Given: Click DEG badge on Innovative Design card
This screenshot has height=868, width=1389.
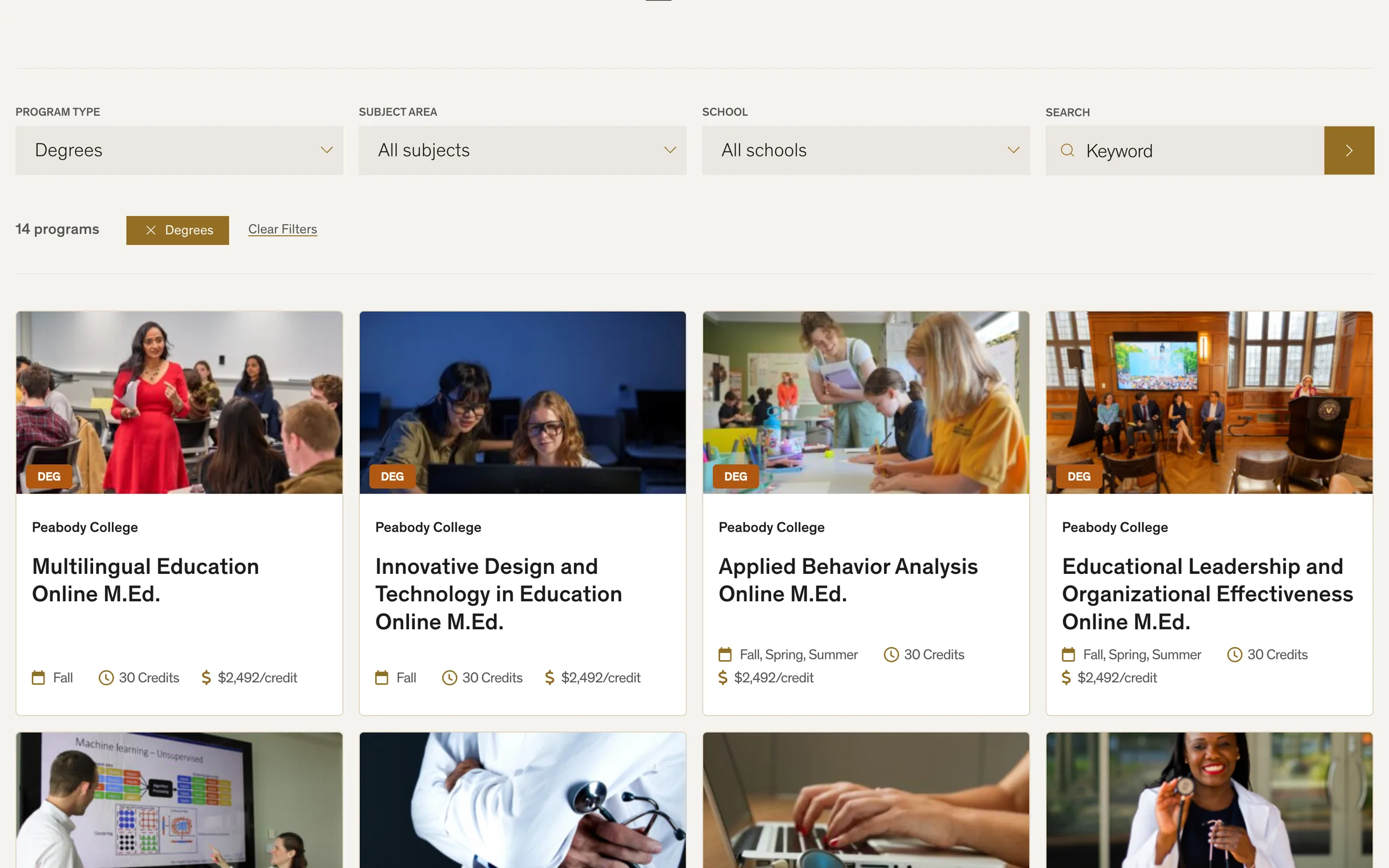Looking at the screenshot, I should coord(392,476).
